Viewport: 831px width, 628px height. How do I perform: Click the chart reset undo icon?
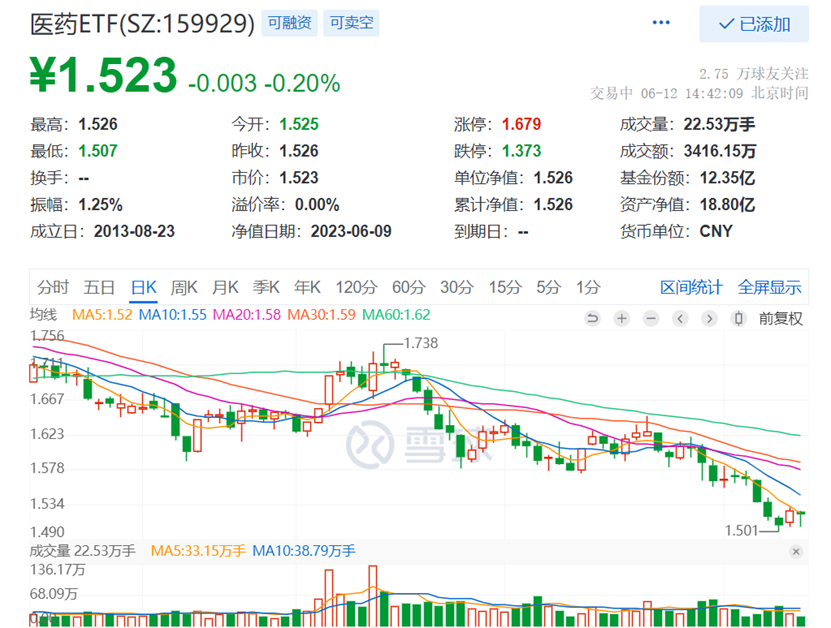point(593,319)
